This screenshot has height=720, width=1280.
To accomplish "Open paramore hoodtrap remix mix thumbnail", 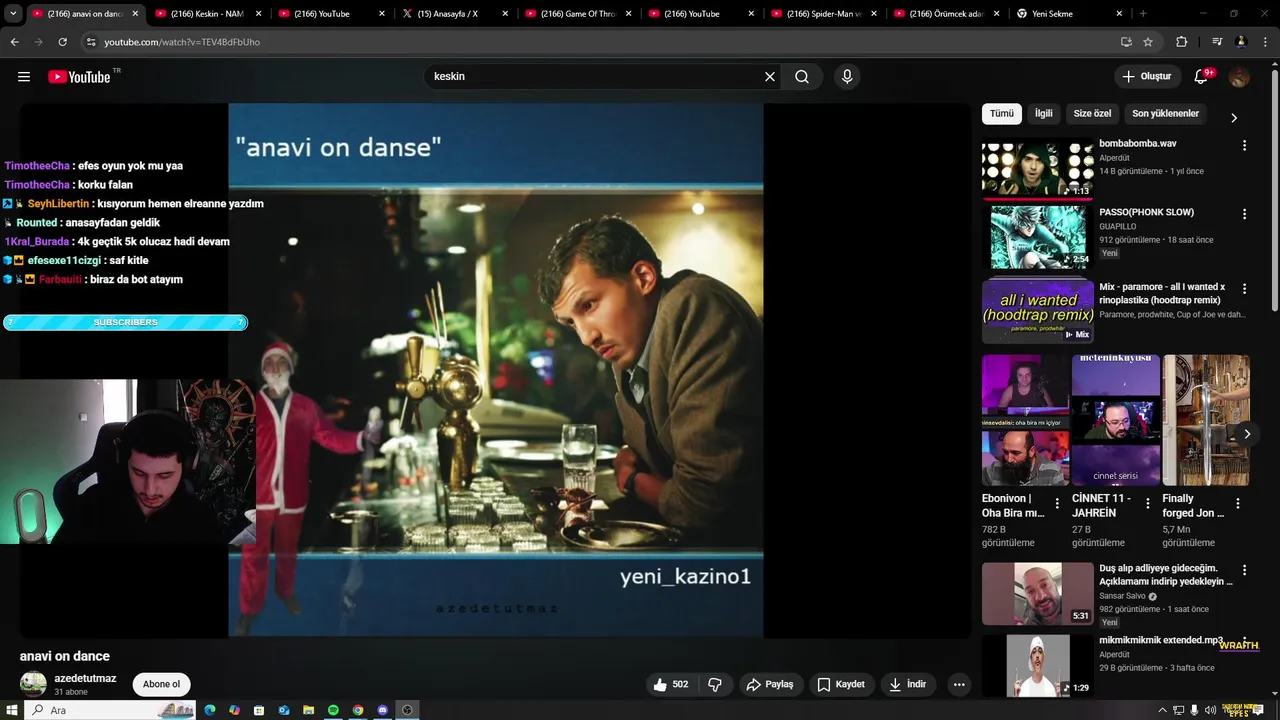I will (x=1037, y=312).
